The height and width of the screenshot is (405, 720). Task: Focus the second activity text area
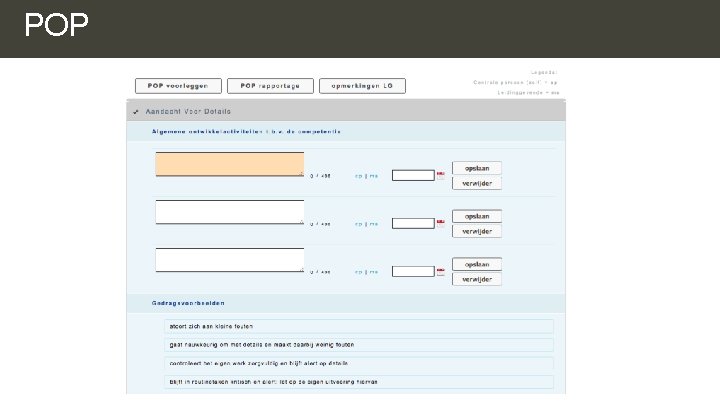tap(230, 212)
